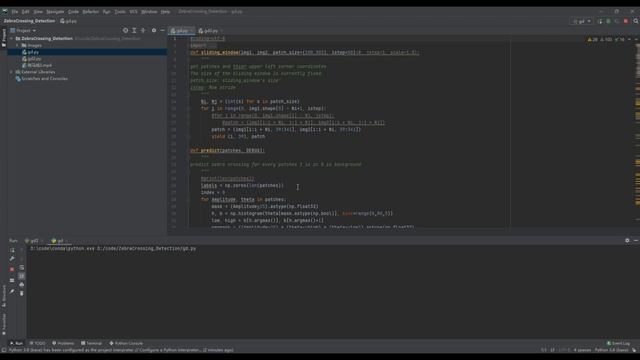Viewport: 640px width, 360px height.
Task: Open the View menu
Action: point(38,12)
